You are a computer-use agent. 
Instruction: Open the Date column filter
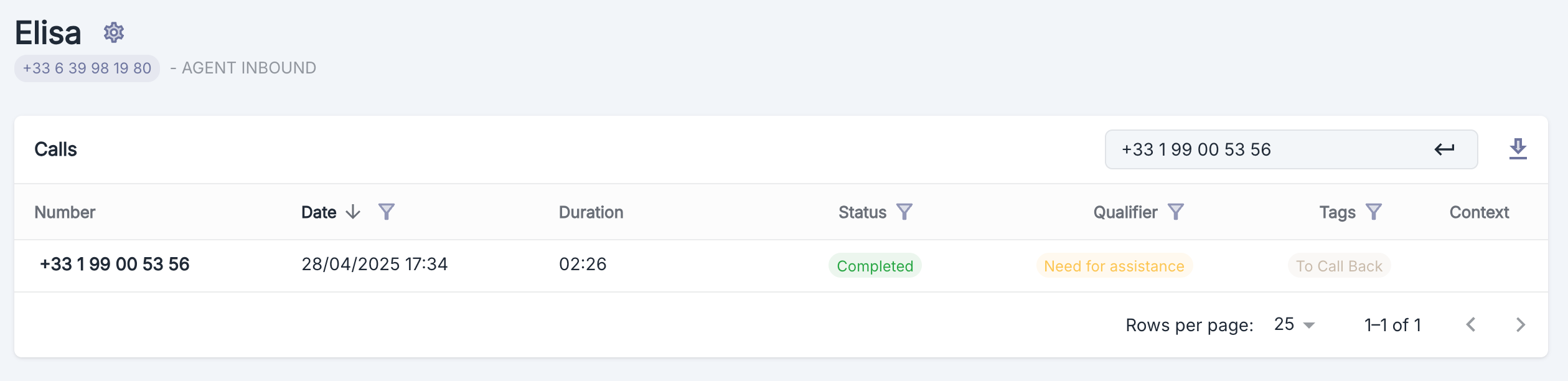[387, 212]
